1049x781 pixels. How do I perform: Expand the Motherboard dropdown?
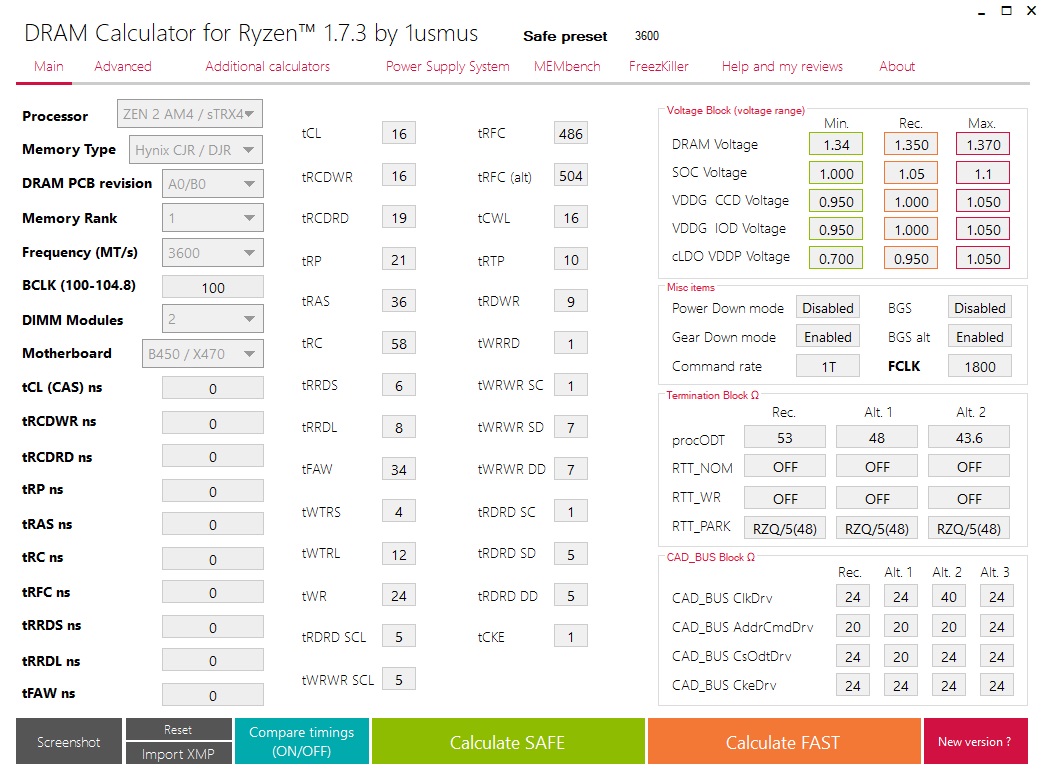coord(202,353)
